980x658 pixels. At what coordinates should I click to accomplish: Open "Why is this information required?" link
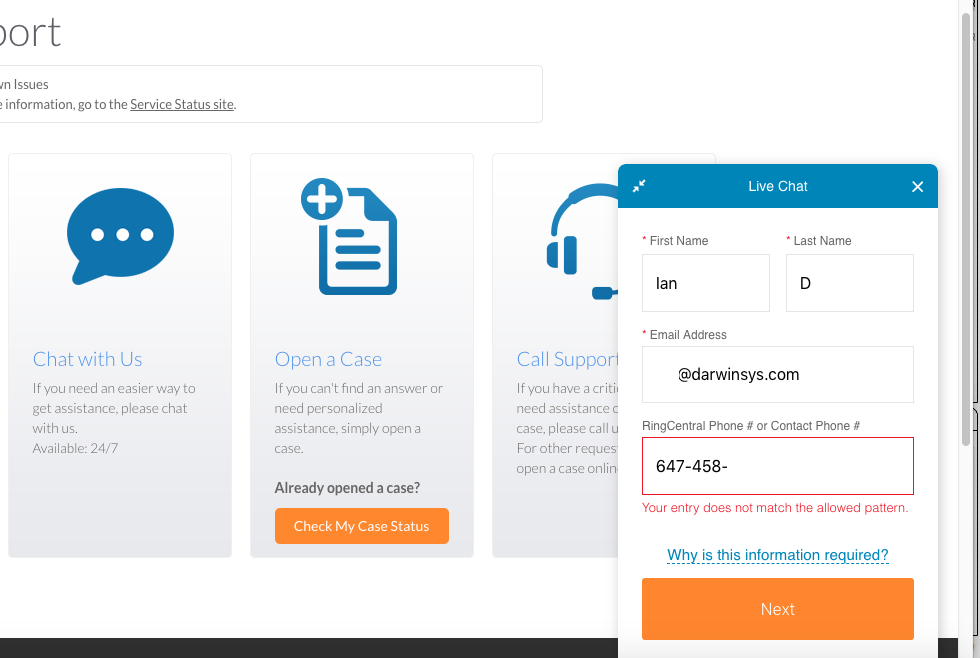tap(777, 555)
